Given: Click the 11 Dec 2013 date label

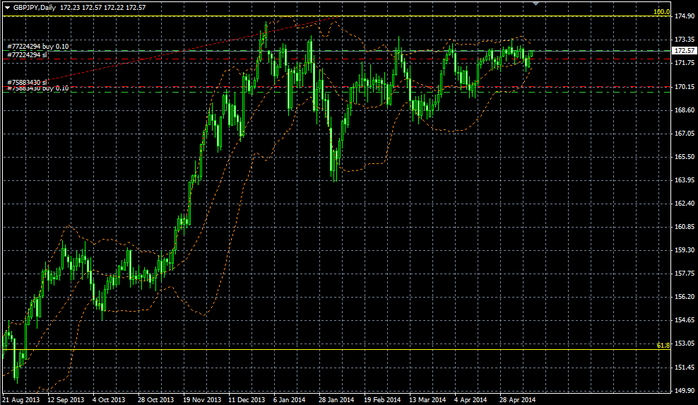Looking at the screenshot, I should (247, 400).
